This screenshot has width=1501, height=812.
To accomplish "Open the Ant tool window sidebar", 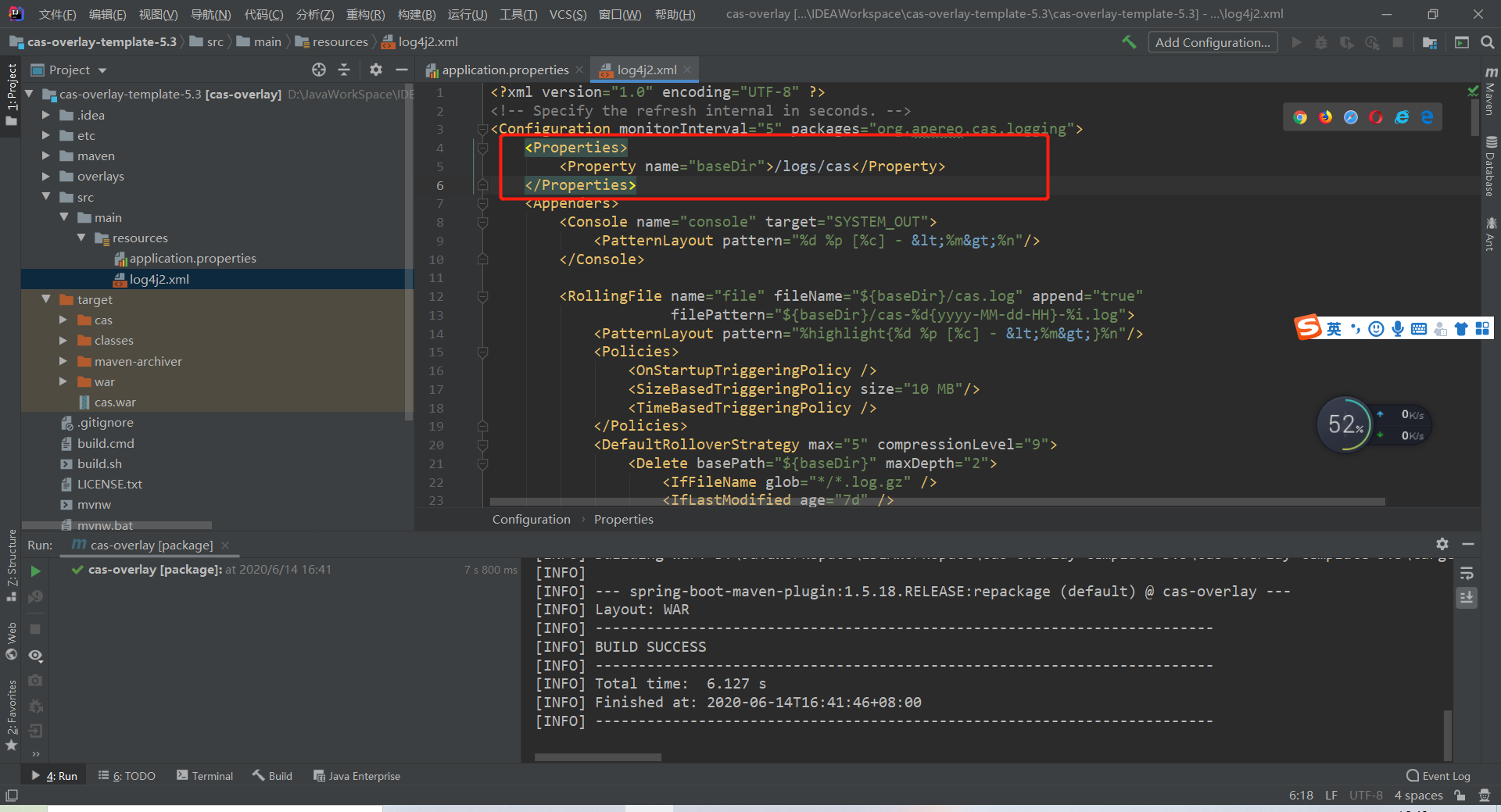I will 1491,234.
